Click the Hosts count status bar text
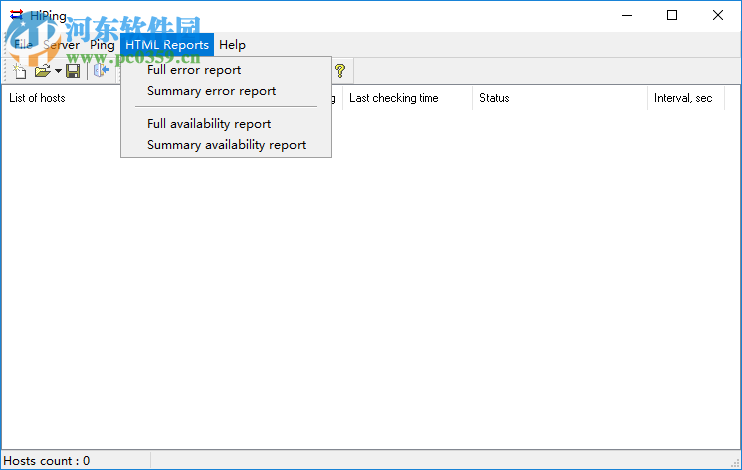The height and width of the screenshot is (470, 742). 46,461
